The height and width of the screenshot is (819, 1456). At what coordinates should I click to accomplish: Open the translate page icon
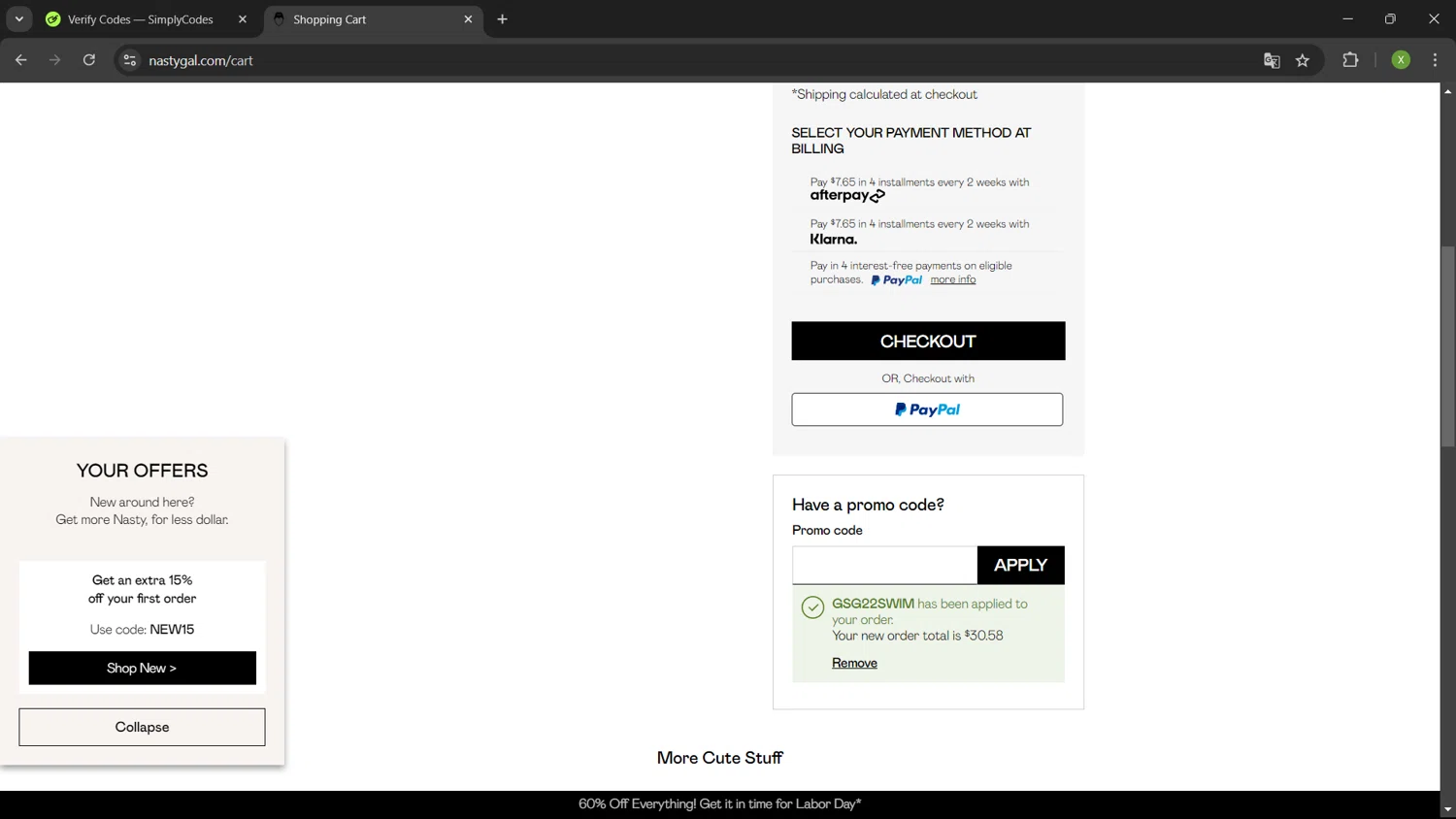click(x=1272, y=60)
